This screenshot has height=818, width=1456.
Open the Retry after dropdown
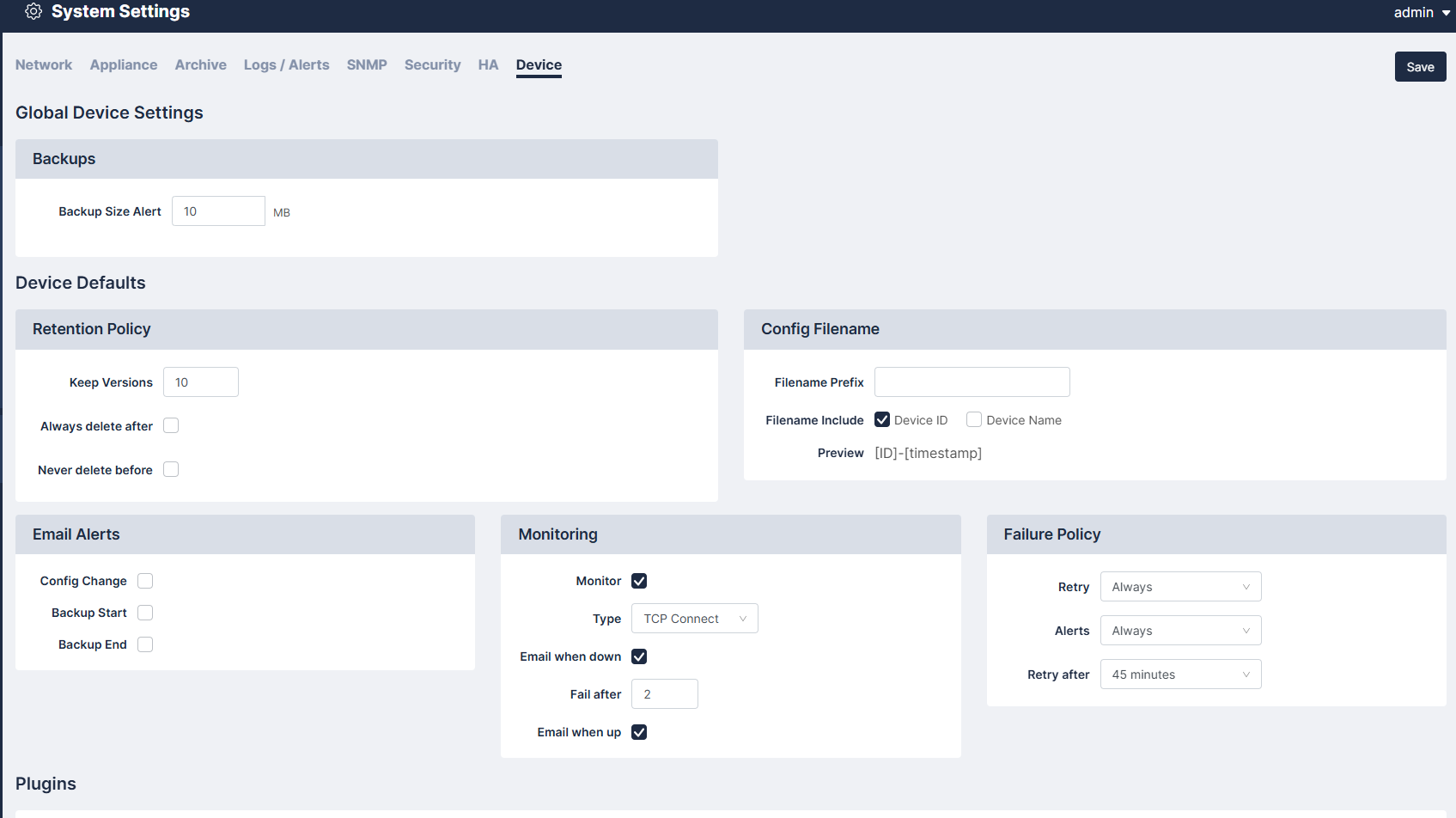[1179, 675]
